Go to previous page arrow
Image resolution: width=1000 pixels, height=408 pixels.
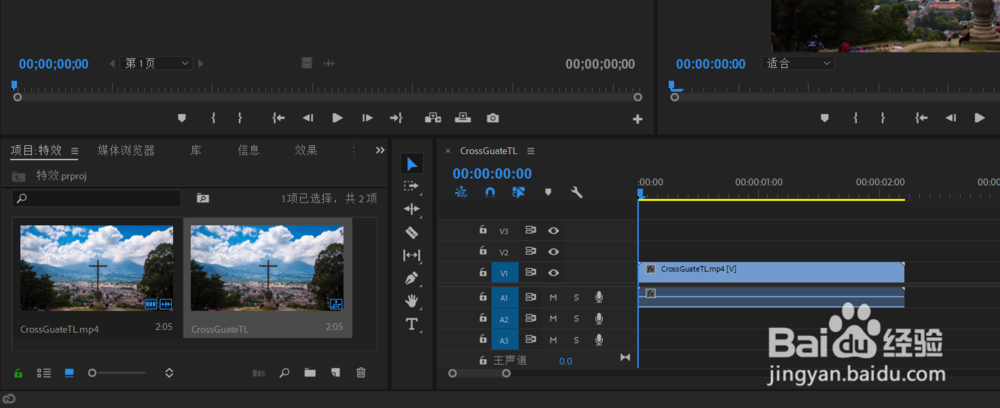[x=112, y=64]
